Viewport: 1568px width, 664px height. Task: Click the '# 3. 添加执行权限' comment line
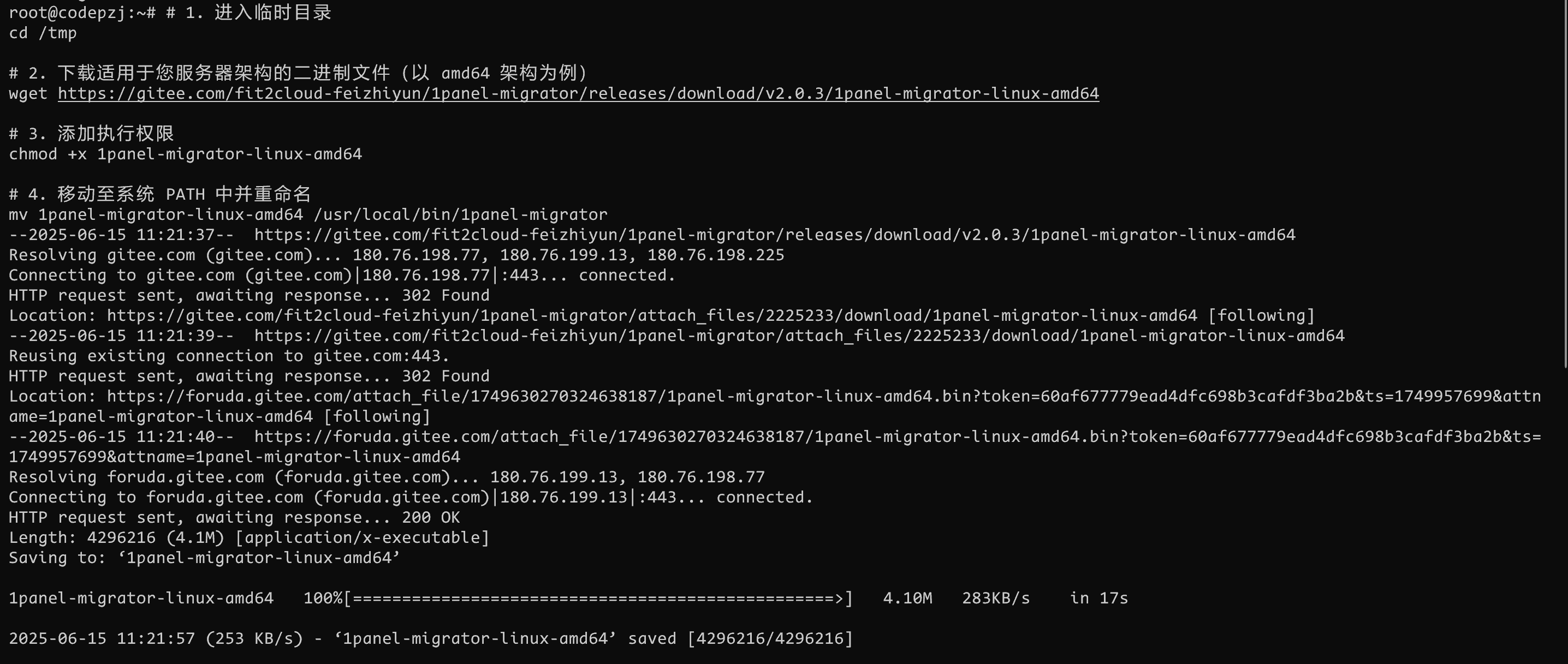[91, 134]
